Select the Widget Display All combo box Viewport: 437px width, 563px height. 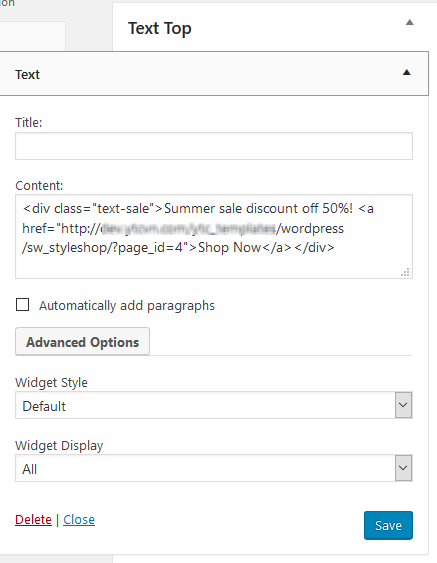214,468
